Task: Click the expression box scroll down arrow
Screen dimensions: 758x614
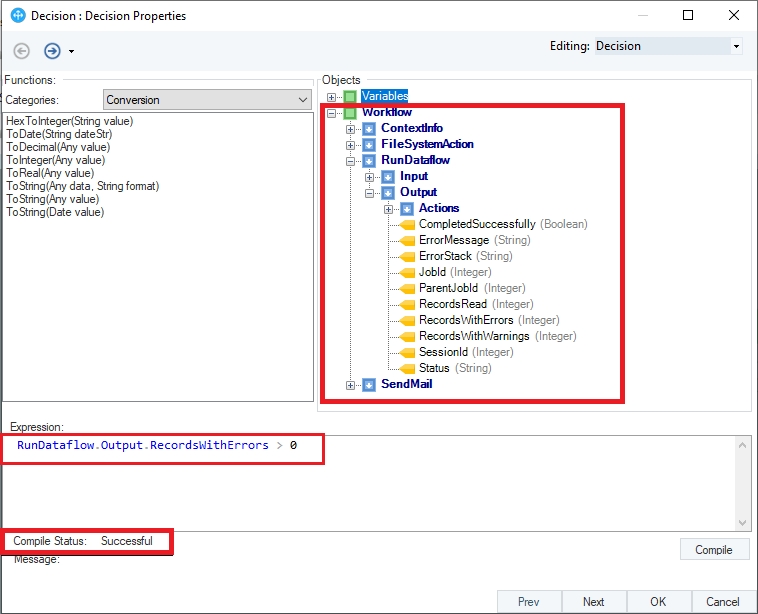Action: coord(742,523)
